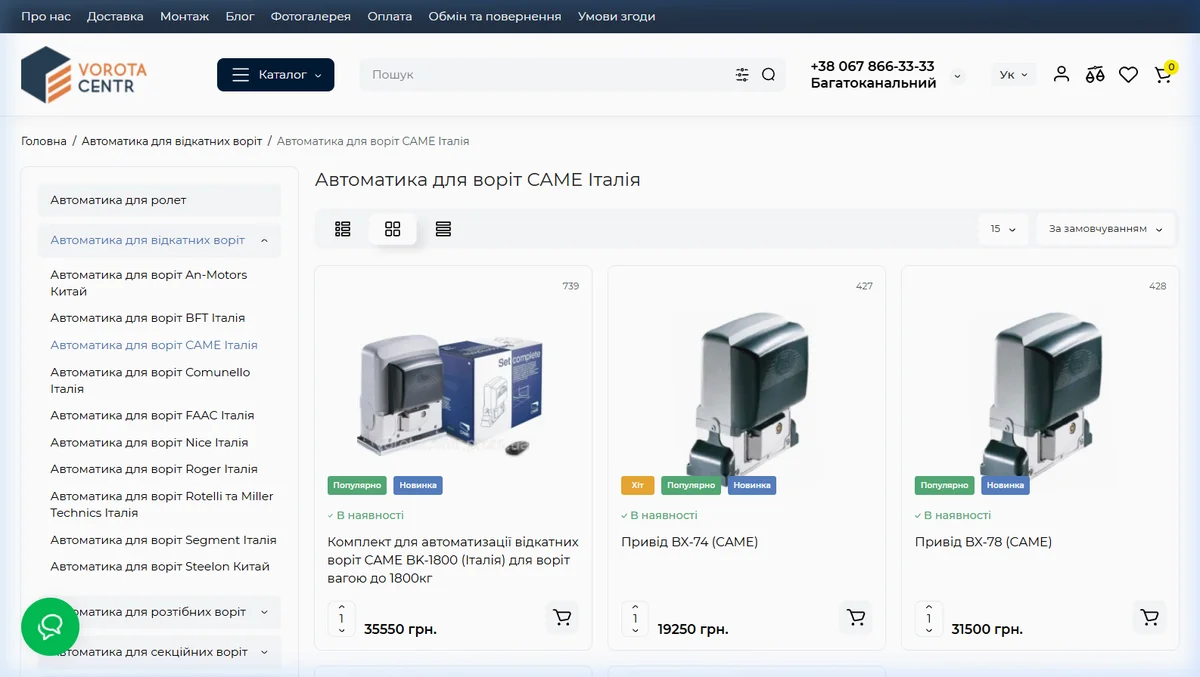Add Привід BX-74 to cart

pyautogui.click(x=856, y=617)
